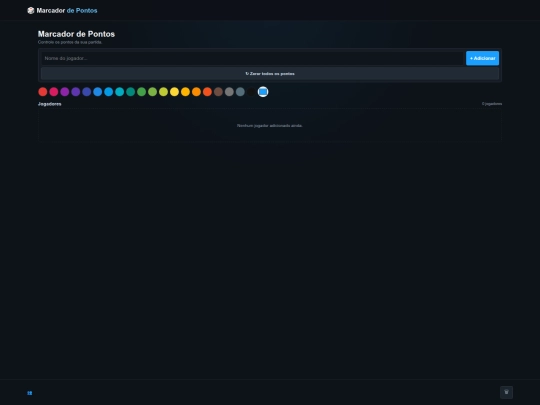540x405 pixels.
Task: Click the trash icon button in footer
Action: (x=506, y=392)
